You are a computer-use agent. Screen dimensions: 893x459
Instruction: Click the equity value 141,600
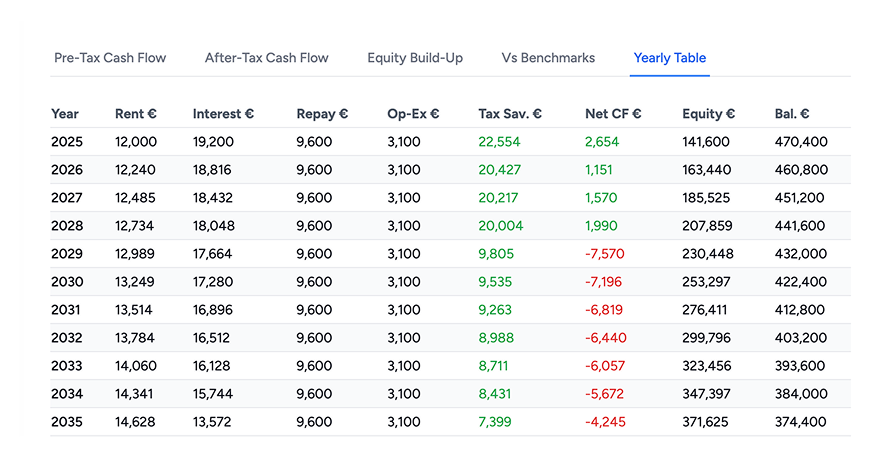[706, 142]
